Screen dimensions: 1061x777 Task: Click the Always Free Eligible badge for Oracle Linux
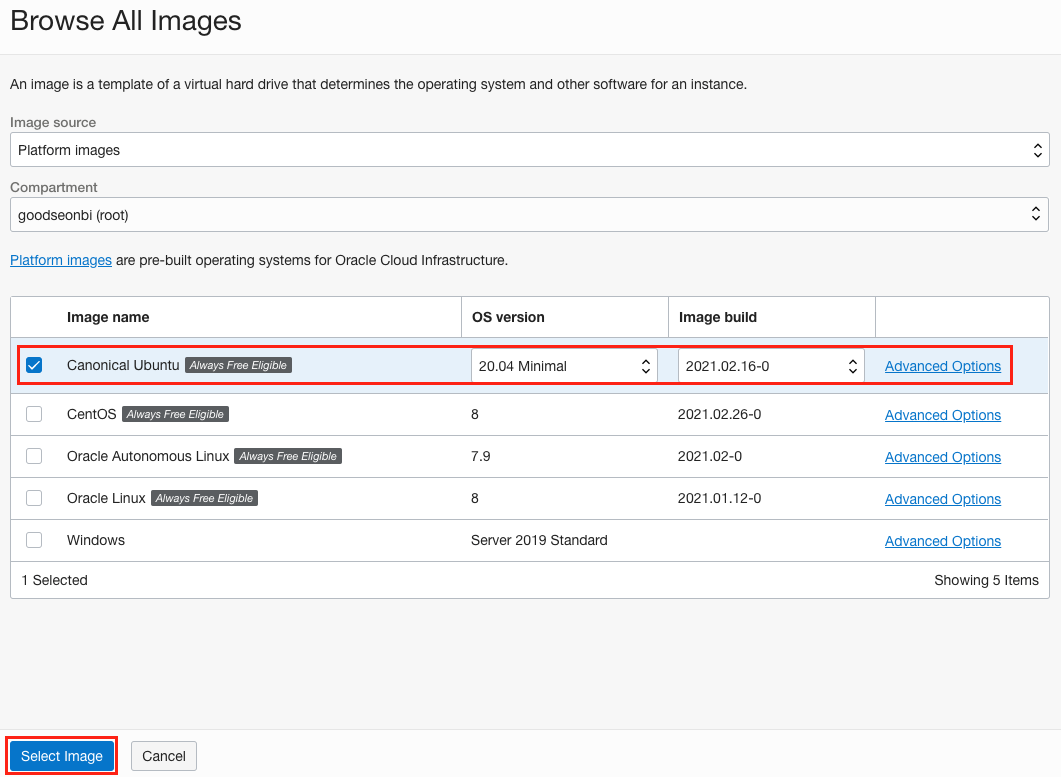pyautogui.click(x=204, y=498)
